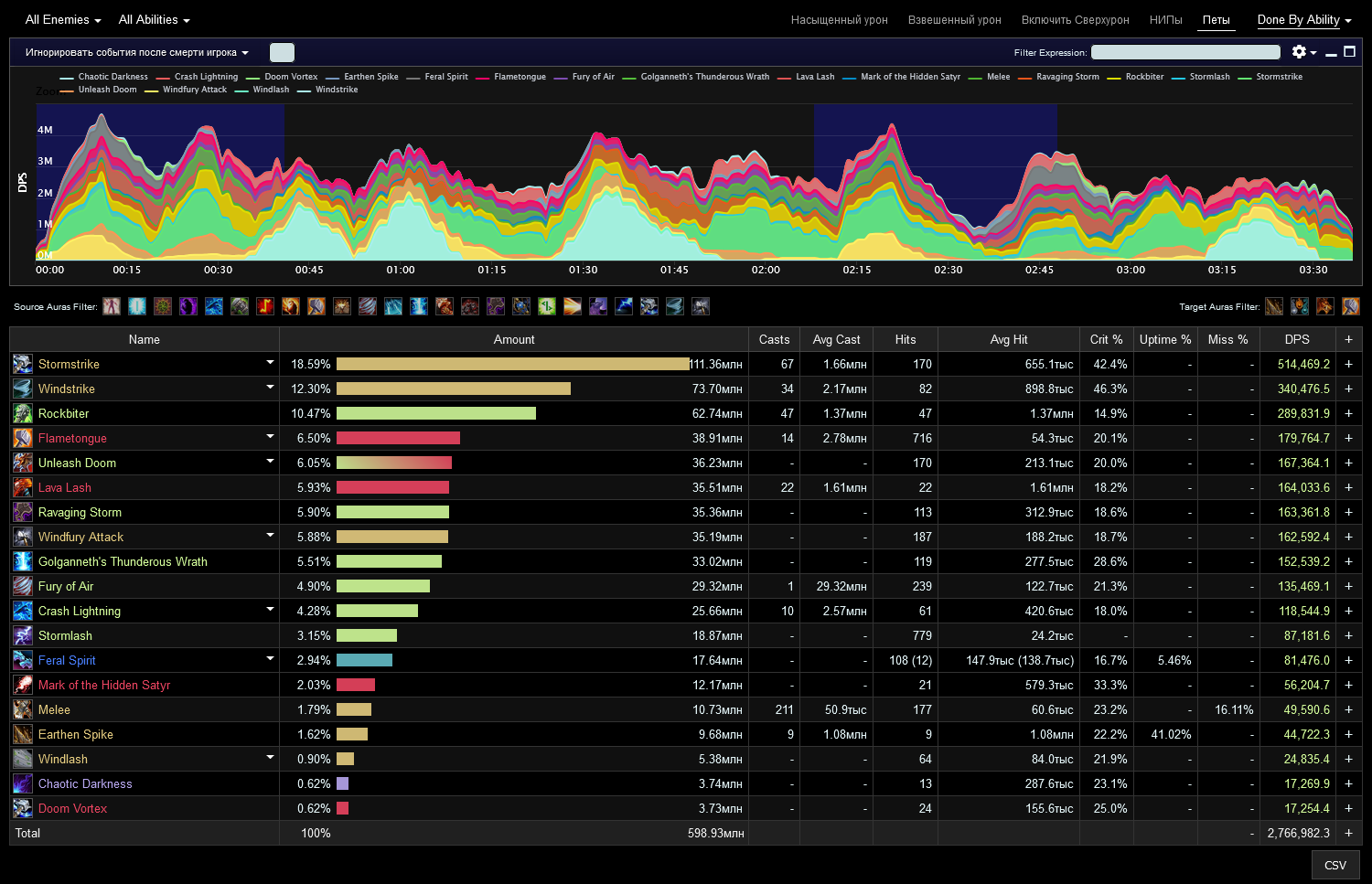Click the Rockbiter ability icon in table
Image resolution: width=1372 pixels, height=884 pixels.
click(23, 413)
